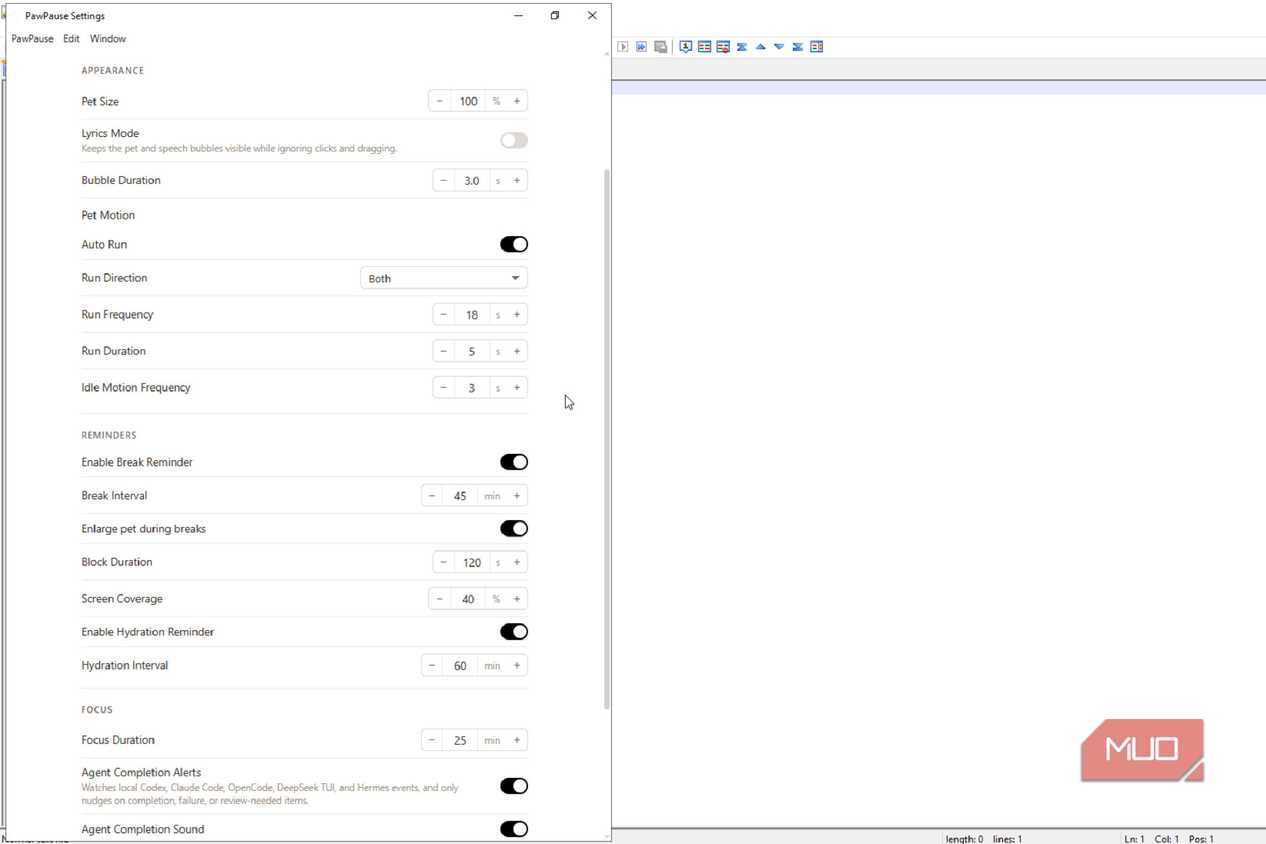Click save recorded macro icon in Notepad++ toolbar

tap(661, 47)
